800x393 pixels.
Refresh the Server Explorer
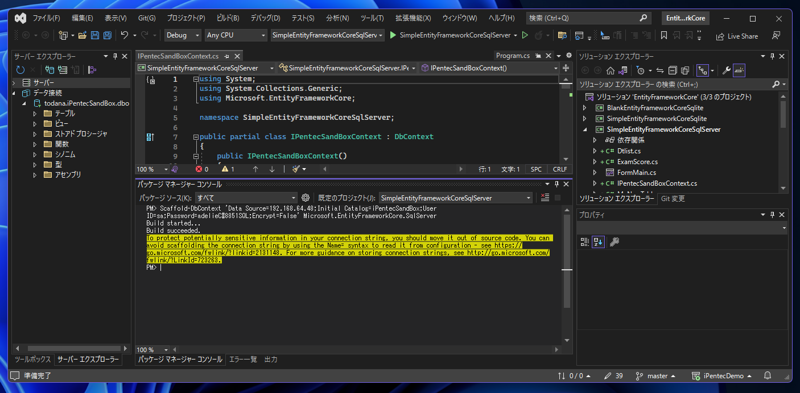pos(20,70)
